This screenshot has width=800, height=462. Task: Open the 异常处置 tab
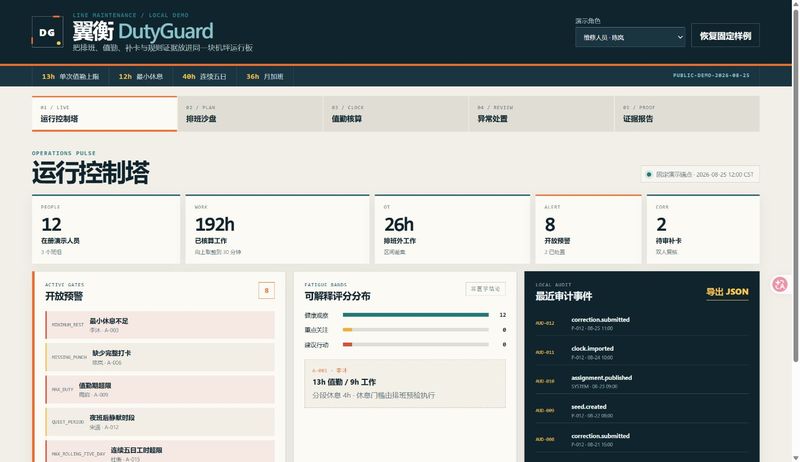point(541,114)
